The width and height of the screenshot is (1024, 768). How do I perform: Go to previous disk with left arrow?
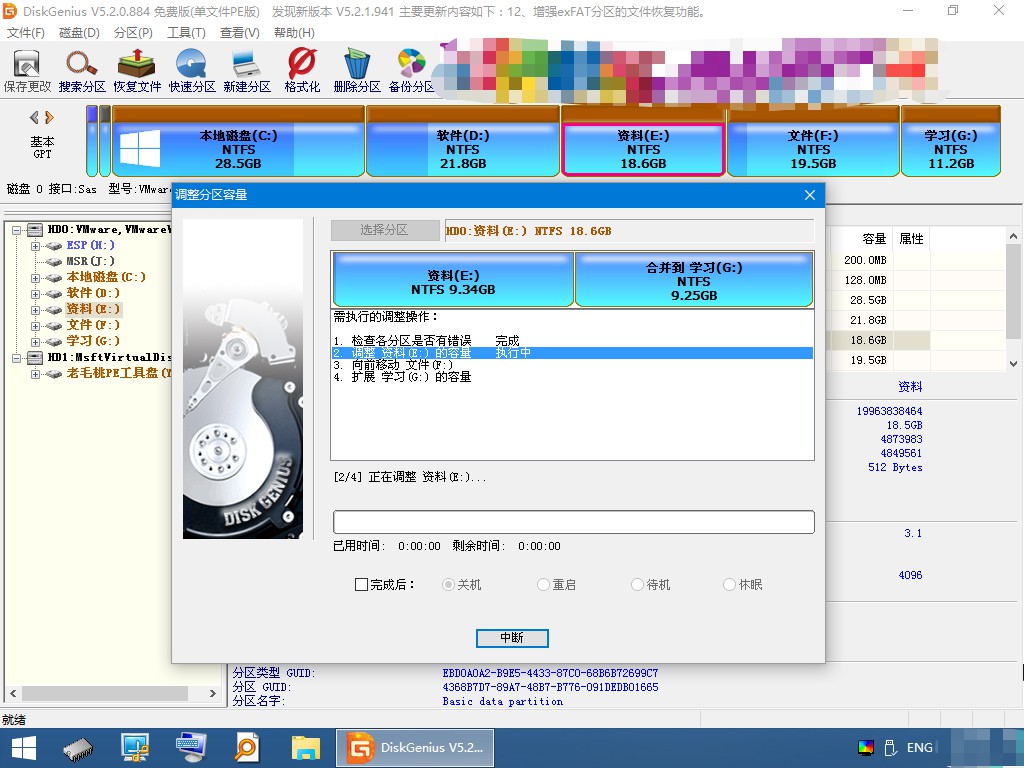point(34,118)
